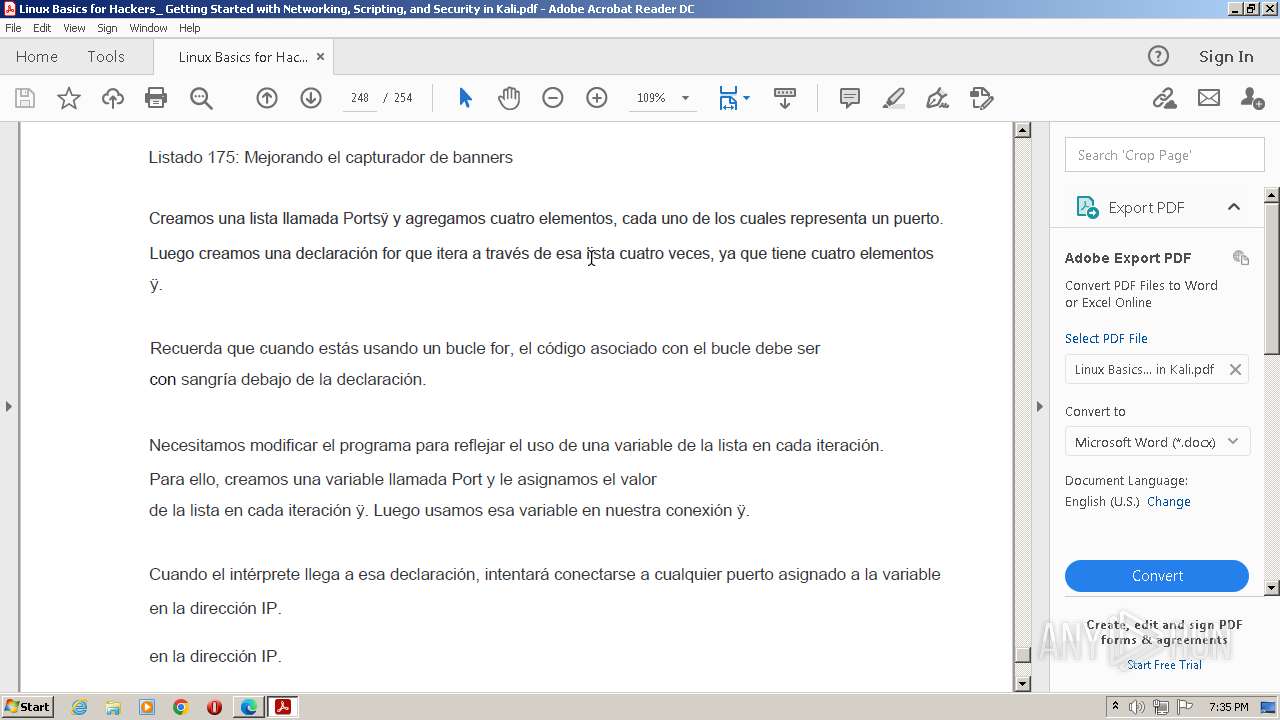Select the Highlight text pen
Screen dimensions: 1280x720
point(894,98)
